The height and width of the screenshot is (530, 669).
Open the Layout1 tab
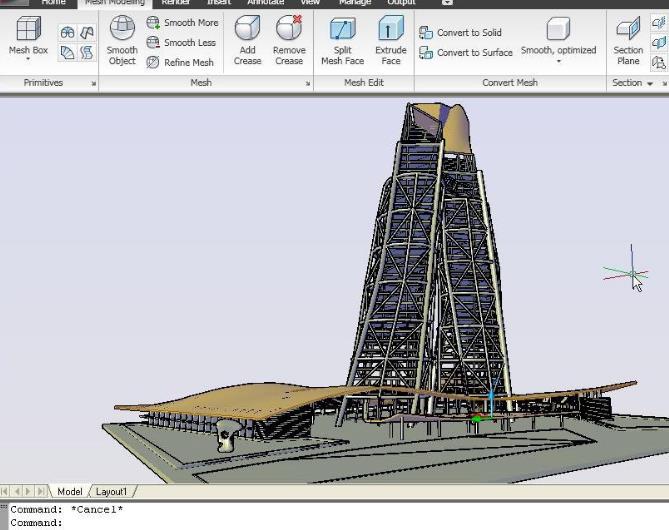click(111, 492)
